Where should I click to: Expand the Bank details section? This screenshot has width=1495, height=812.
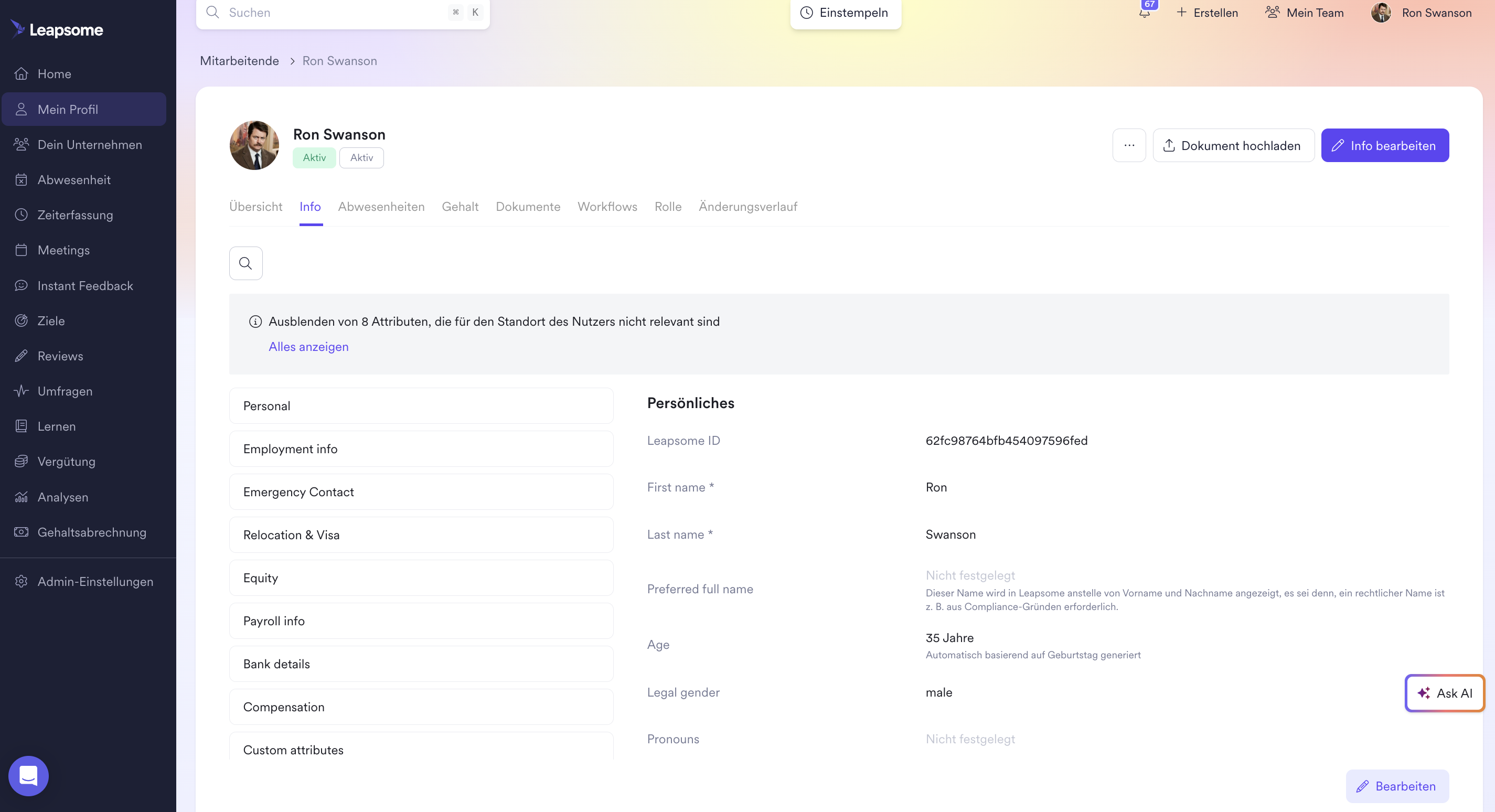pyautogui.click(x=421, y=664)
